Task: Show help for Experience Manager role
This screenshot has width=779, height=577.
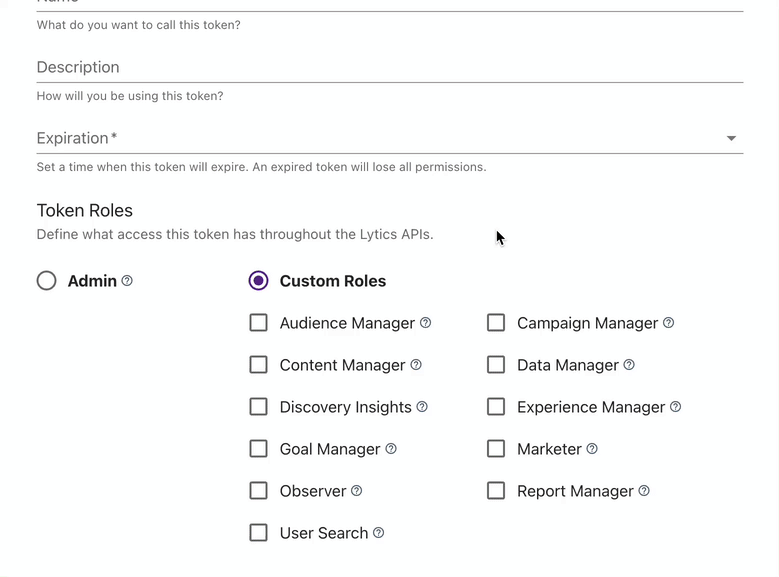Action: 675,407
